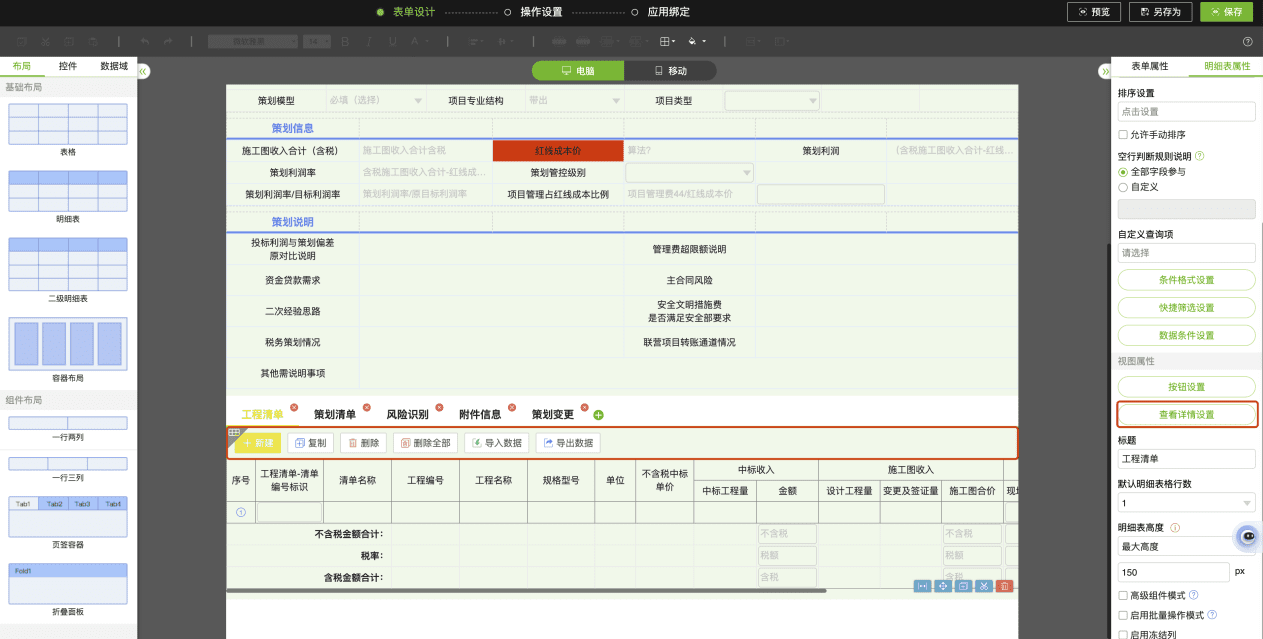This screenshot has height=639, width=1263.
Task: Click the 另存为 button
Action: tap(1160, 12)
